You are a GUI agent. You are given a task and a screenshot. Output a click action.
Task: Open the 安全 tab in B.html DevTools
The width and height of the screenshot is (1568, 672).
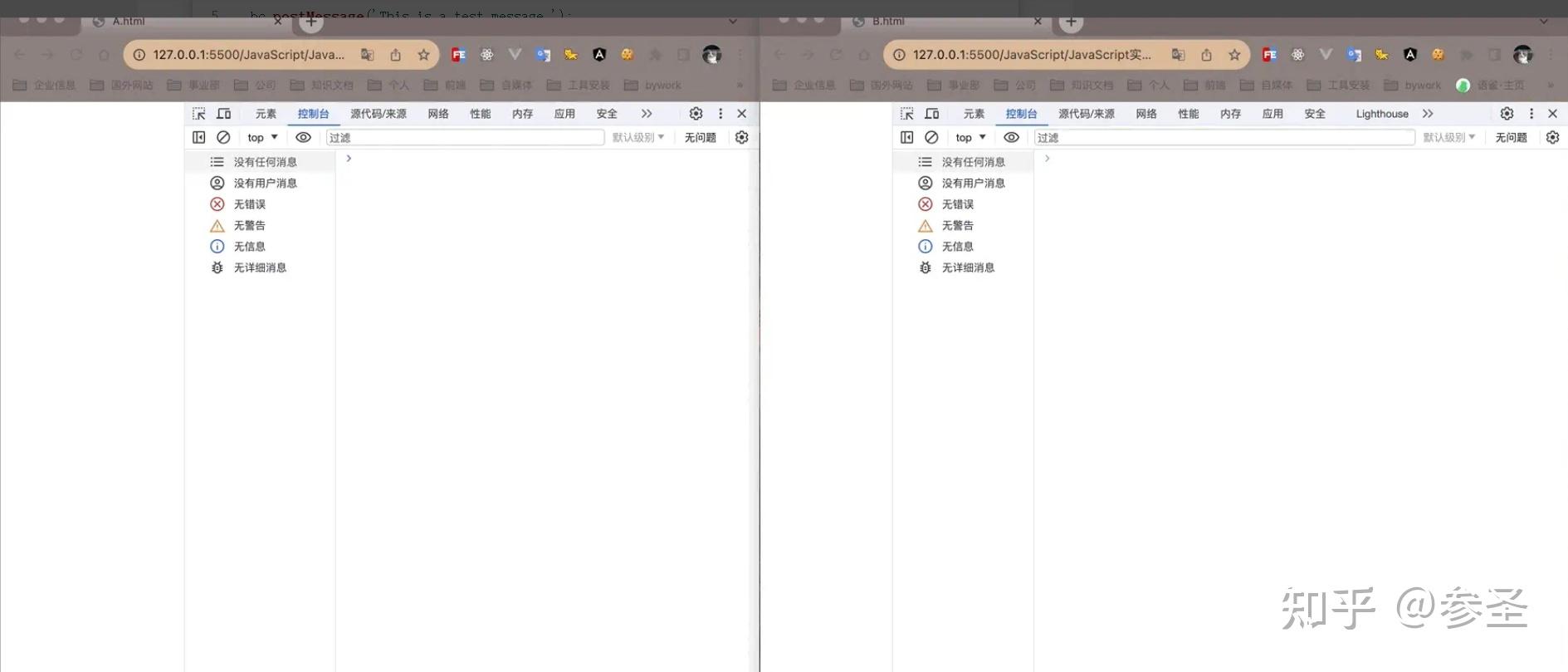[1315, 114]
